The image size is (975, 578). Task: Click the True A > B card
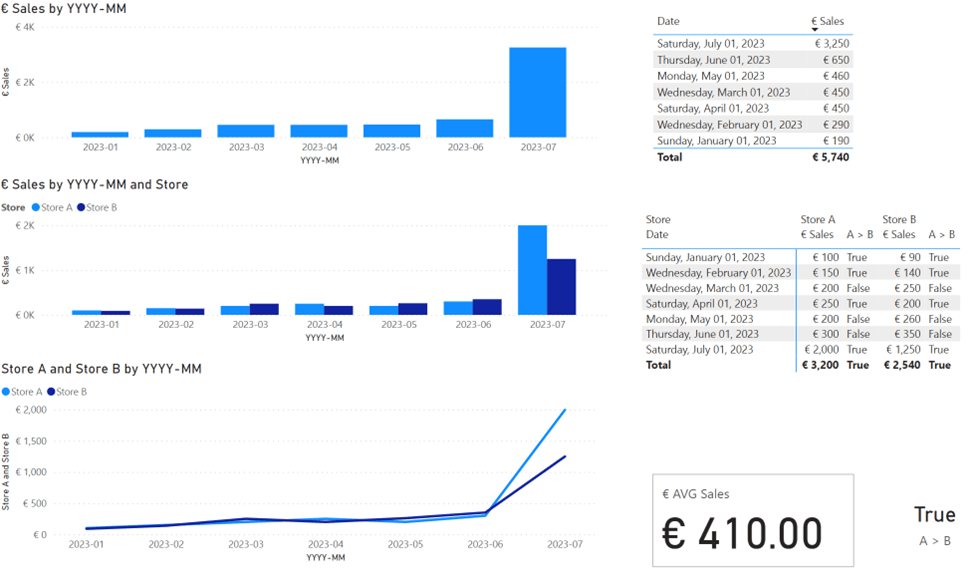click(934, 525)
